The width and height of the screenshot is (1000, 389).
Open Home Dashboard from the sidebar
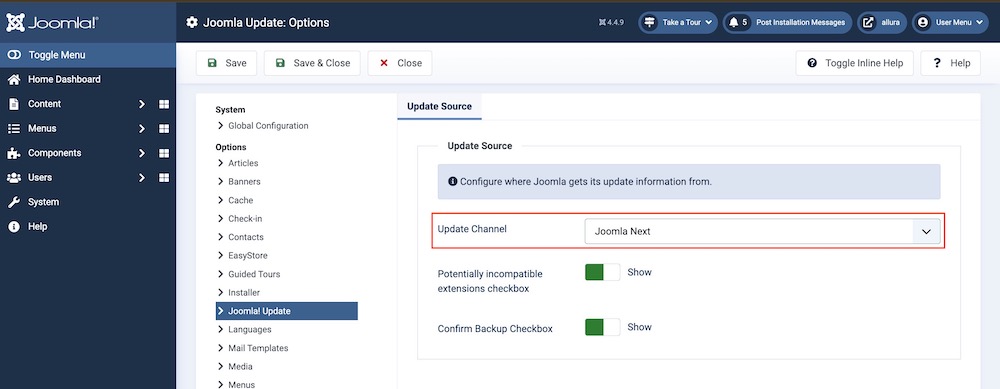[64, 79]
